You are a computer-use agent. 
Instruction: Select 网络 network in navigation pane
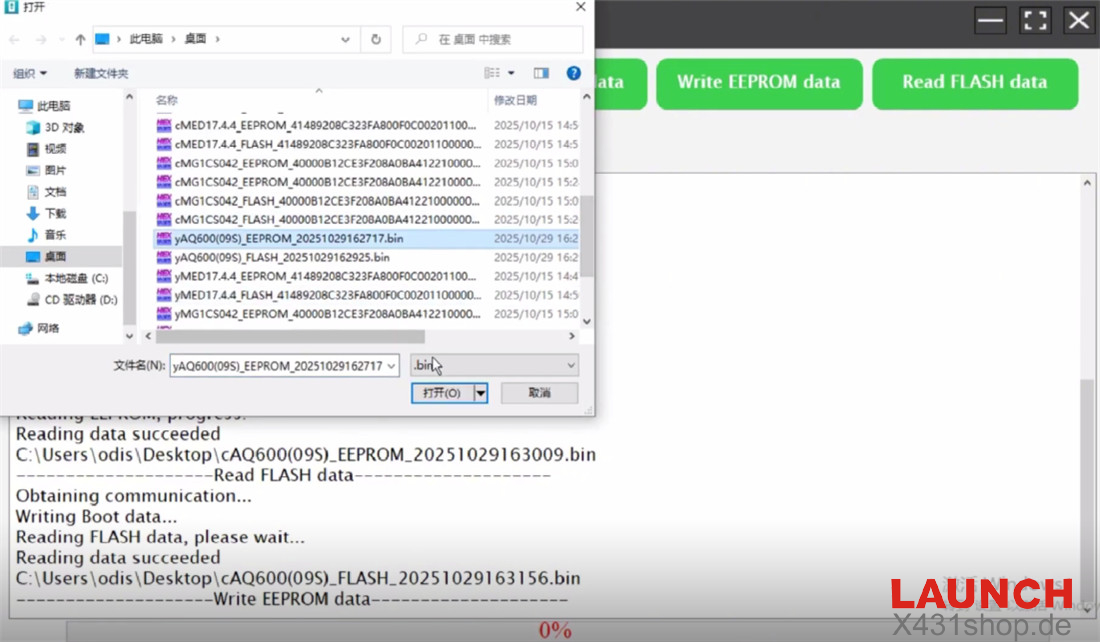(48, 328)
